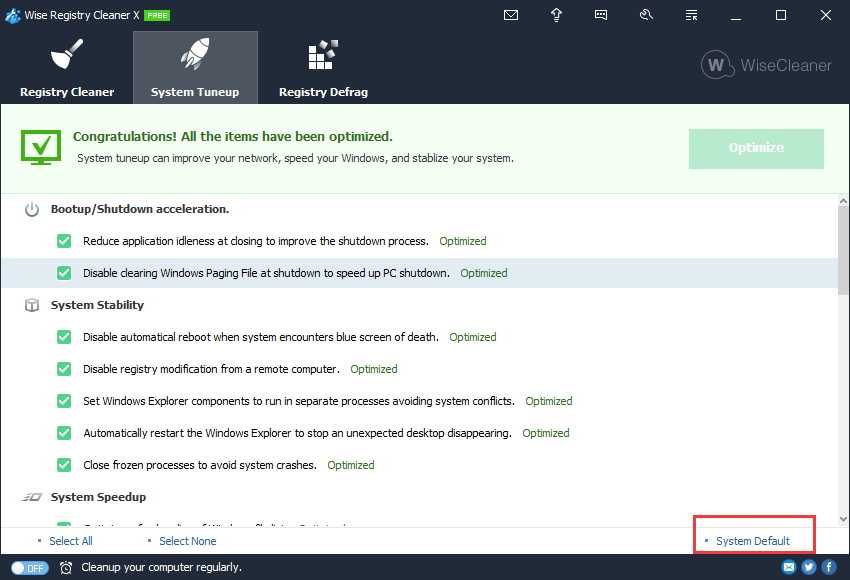Uncheck Disable clearing Windows Paging File
The width and height of the screenshot is (850, 580).
[x=64, y=273]
